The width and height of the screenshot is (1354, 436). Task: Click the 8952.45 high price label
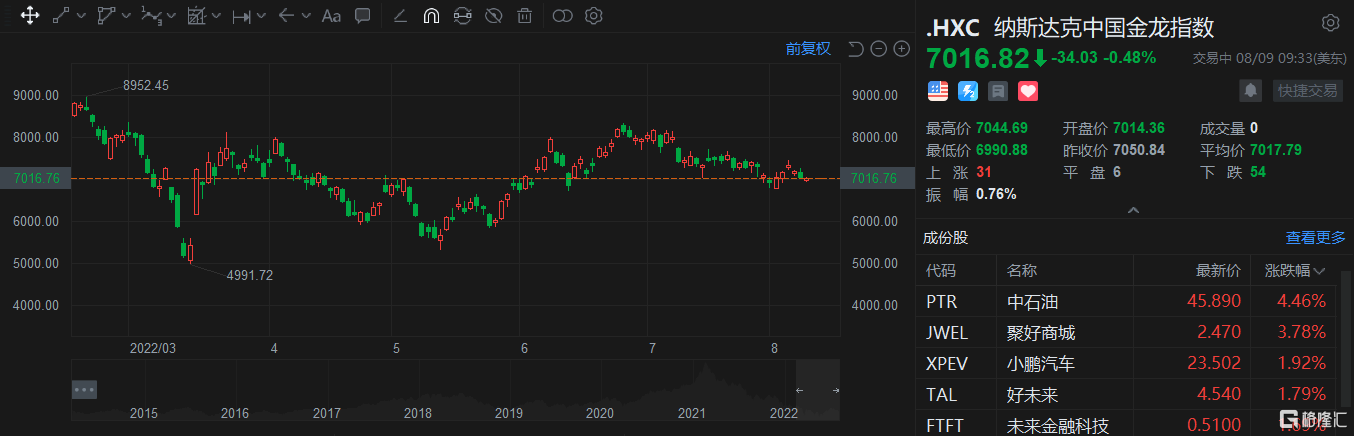(x=146, y=86)
